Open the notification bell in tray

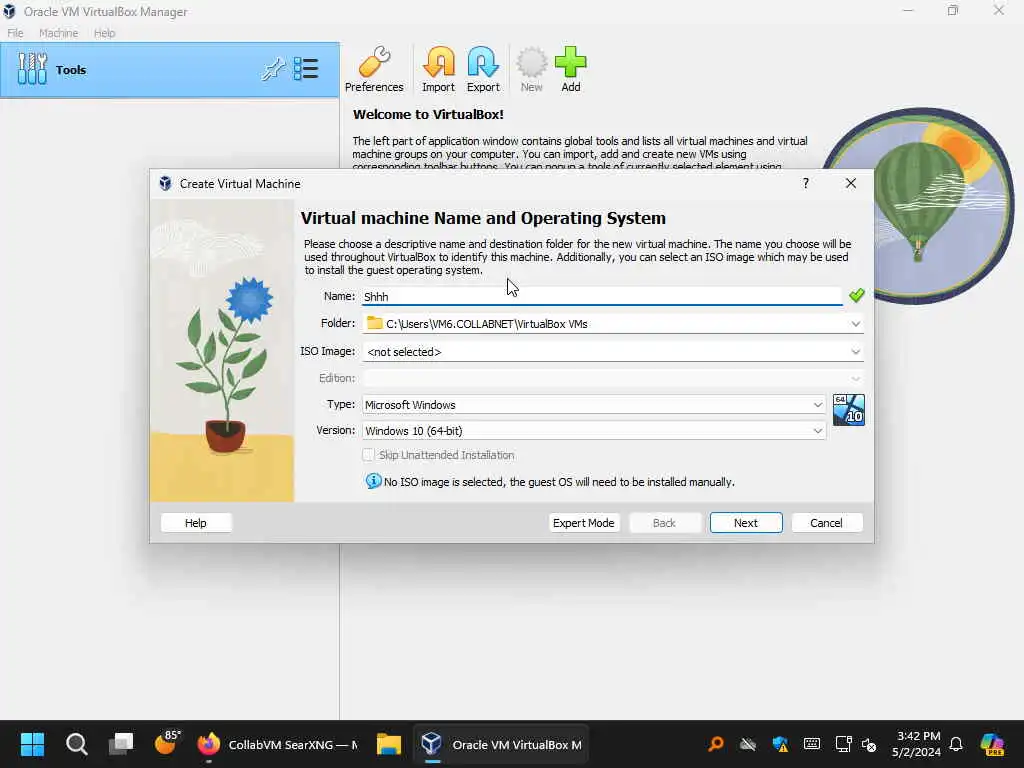pos(956,744)
